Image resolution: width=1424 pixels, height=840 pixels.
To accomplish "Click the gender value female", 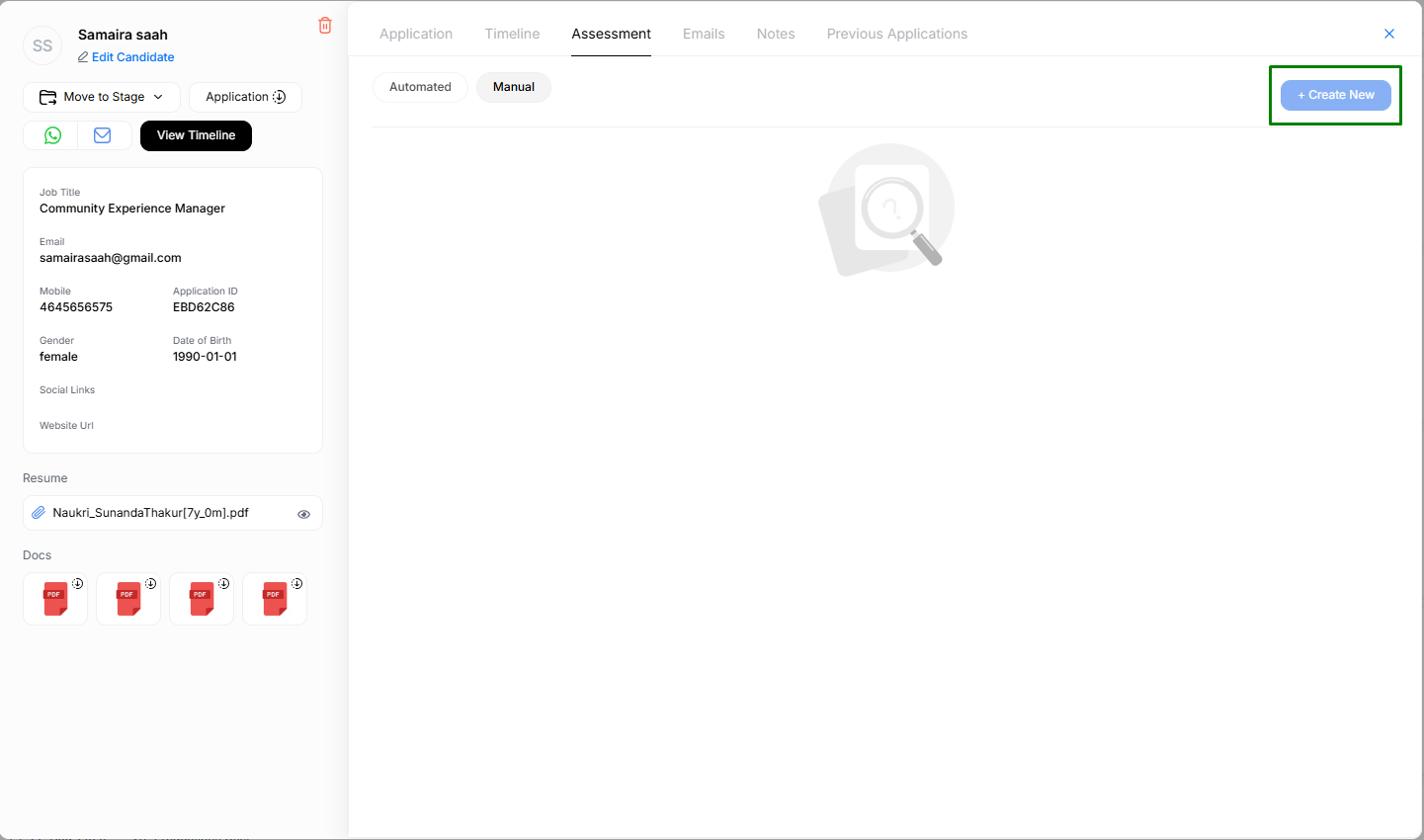I will [x=58, y=357].
